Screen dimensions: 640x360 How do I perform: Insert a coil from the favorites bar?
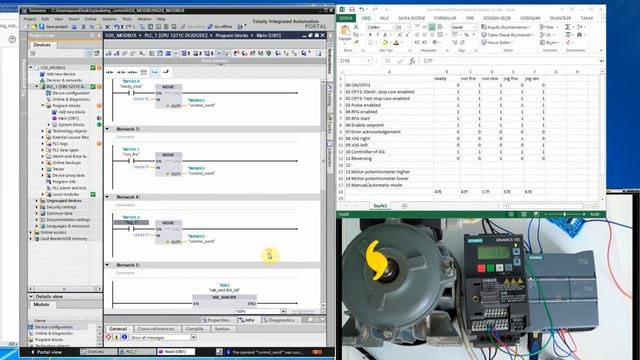[x=132, y=72]
